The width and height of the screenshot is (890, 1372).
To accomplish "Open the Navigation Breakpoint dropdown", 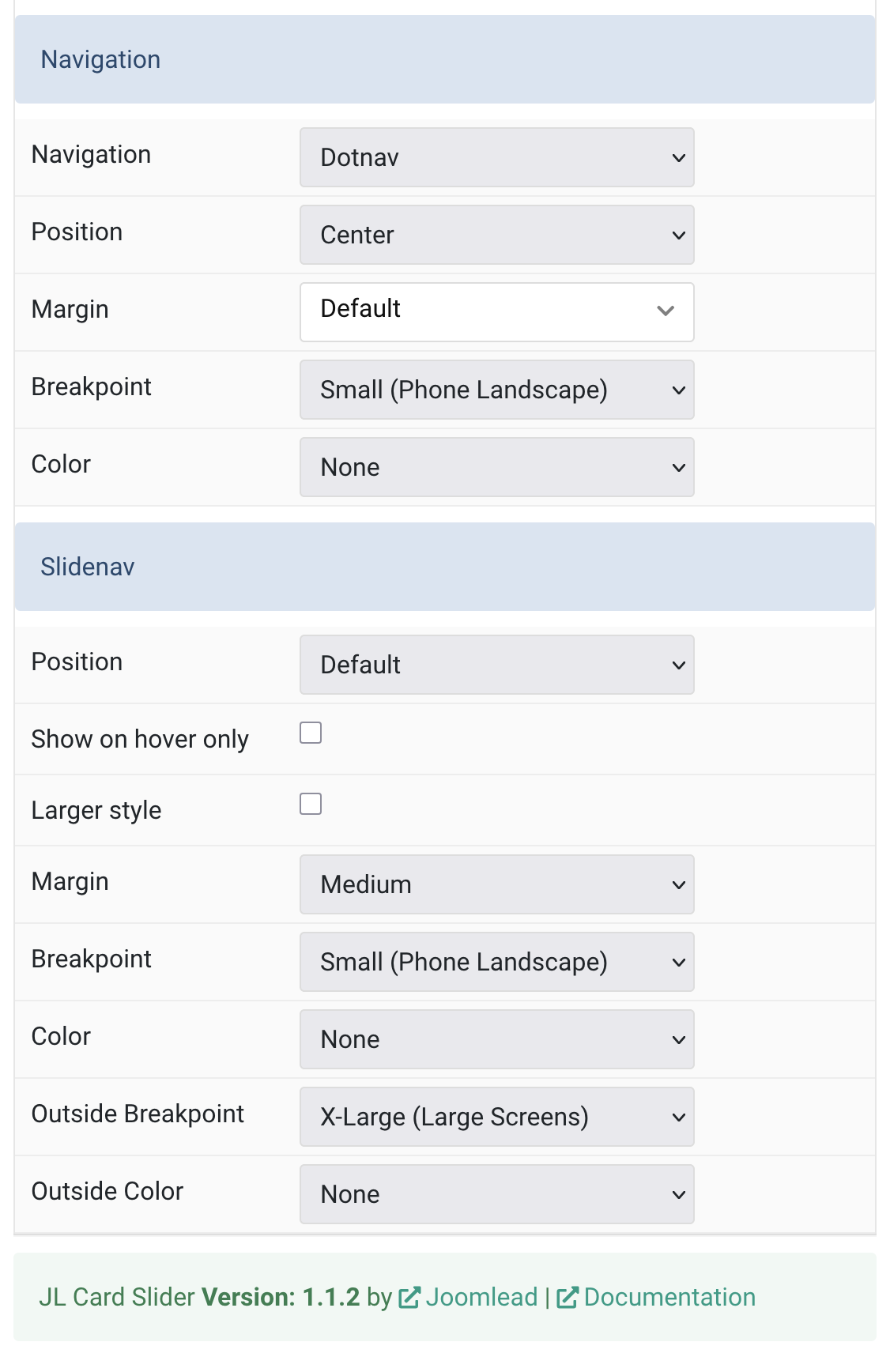I will [496, 390].
